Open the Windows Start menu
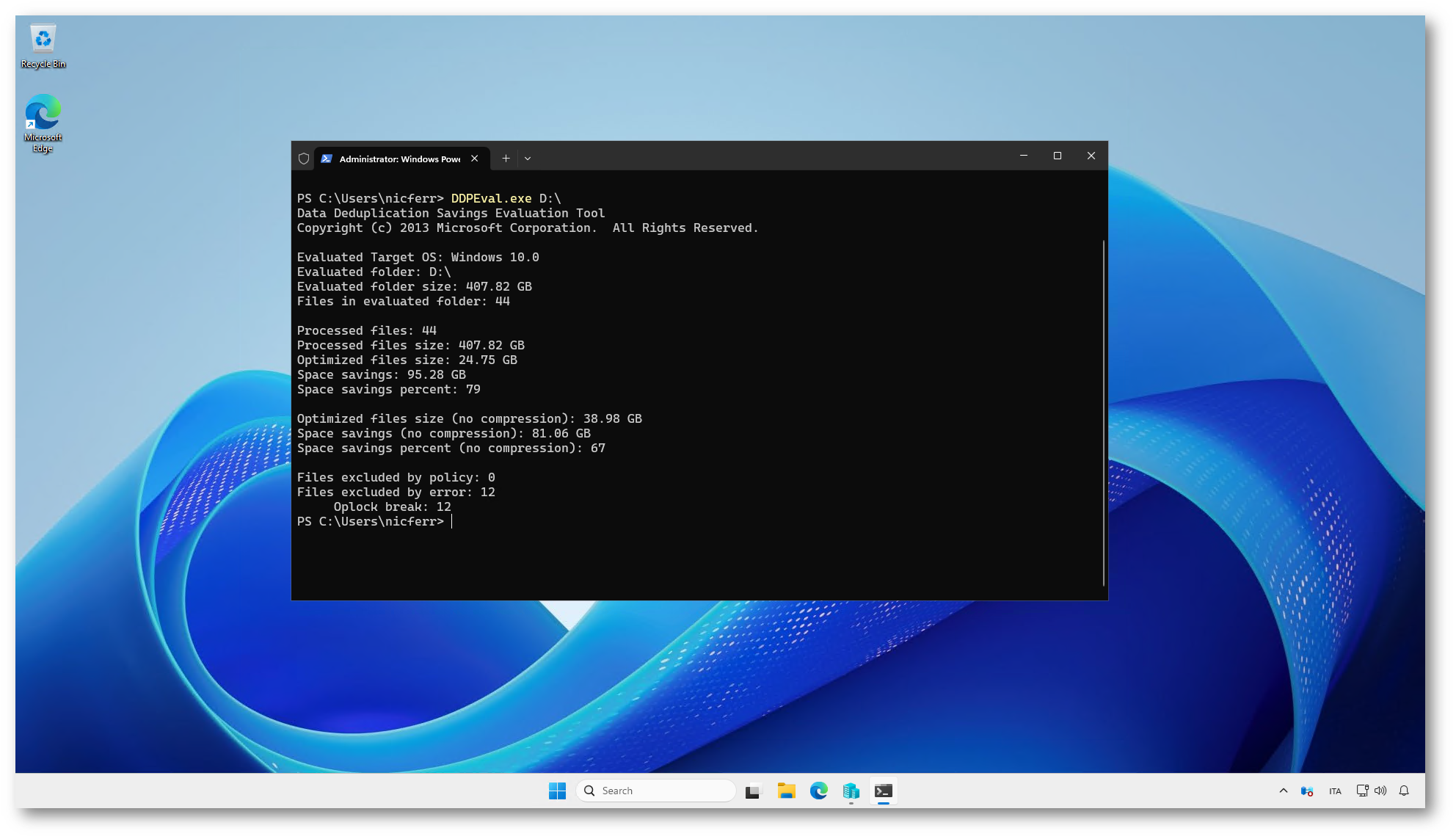Viewport: 1456px width, 839px height. coord(557,791)
